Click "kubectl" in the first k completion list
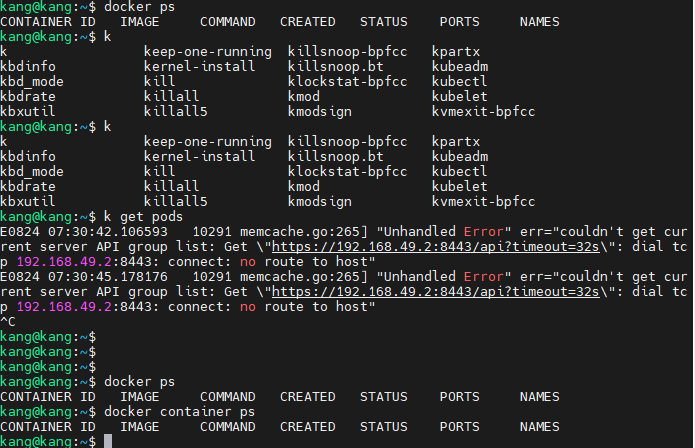Screen dimensions: 695x448 (459, 82)
